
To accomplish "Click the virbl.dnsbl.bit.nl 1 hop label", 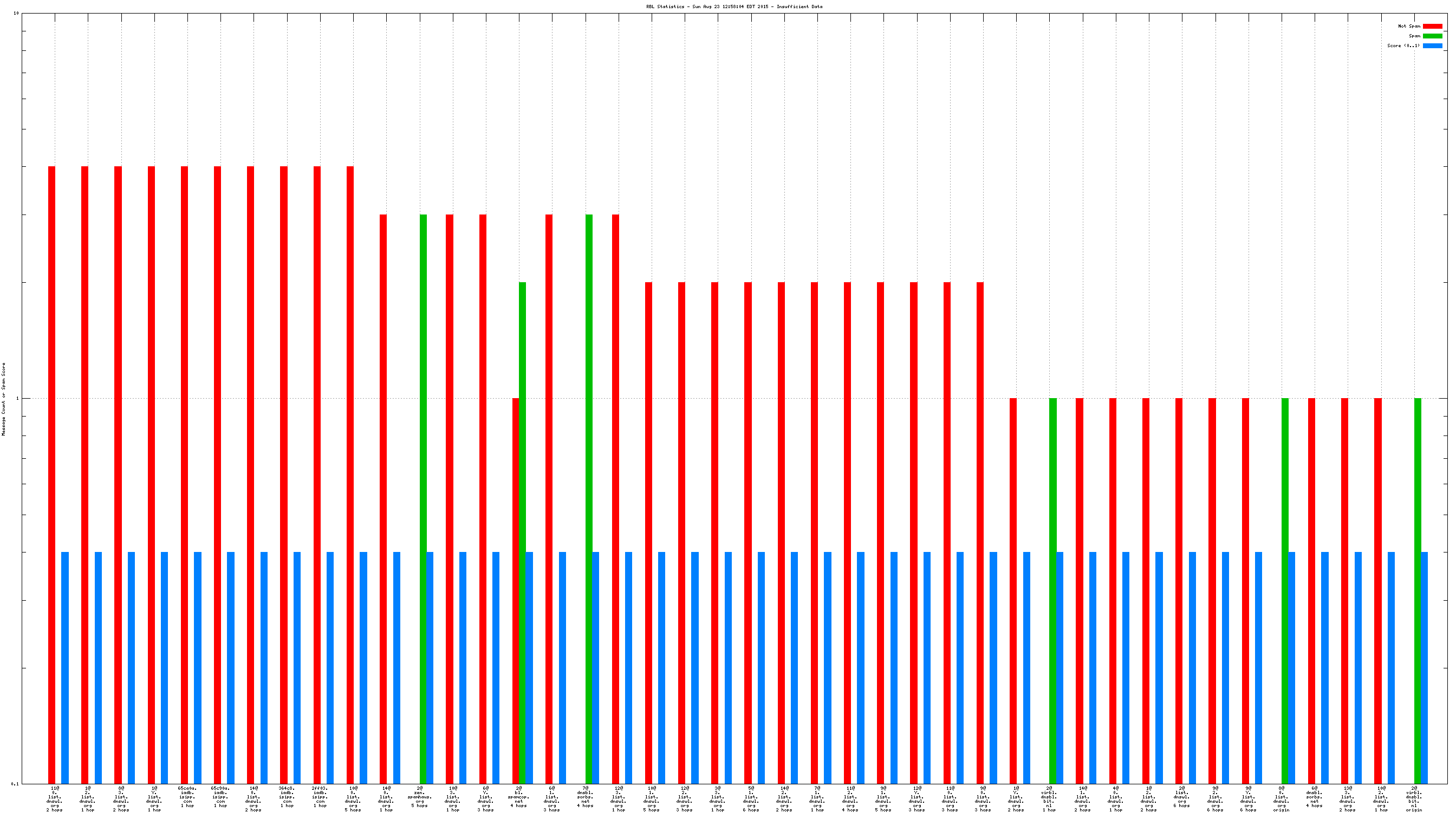I will [x=1049, y=799].
